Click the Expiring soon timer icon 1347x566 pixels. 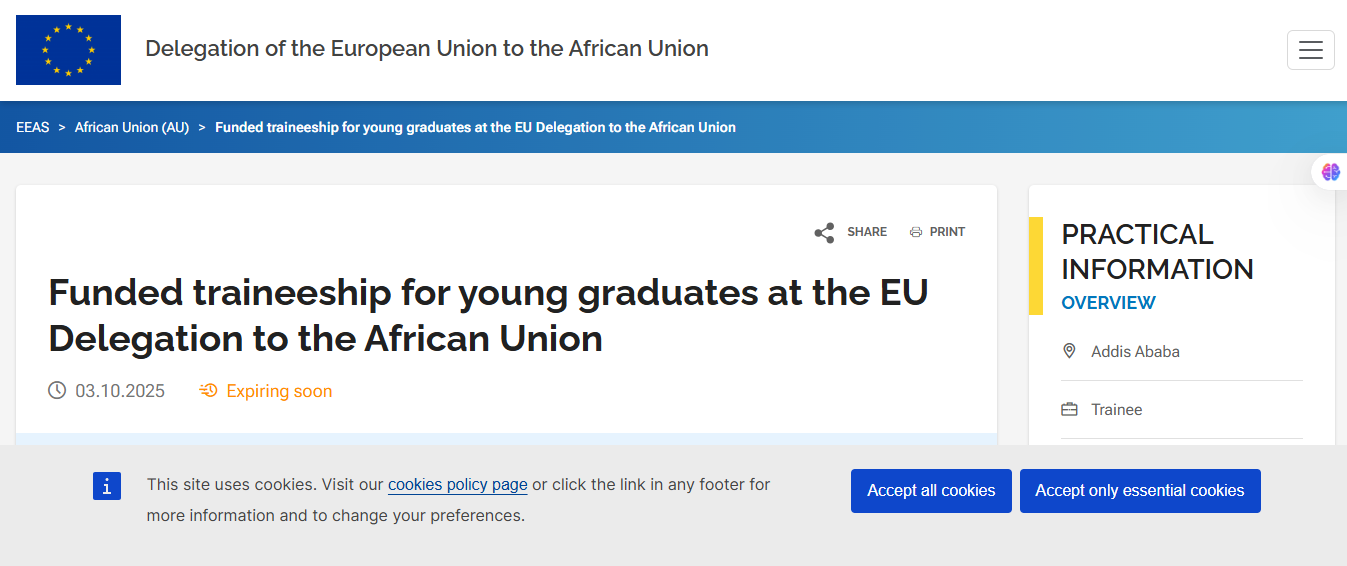(208, 391)
